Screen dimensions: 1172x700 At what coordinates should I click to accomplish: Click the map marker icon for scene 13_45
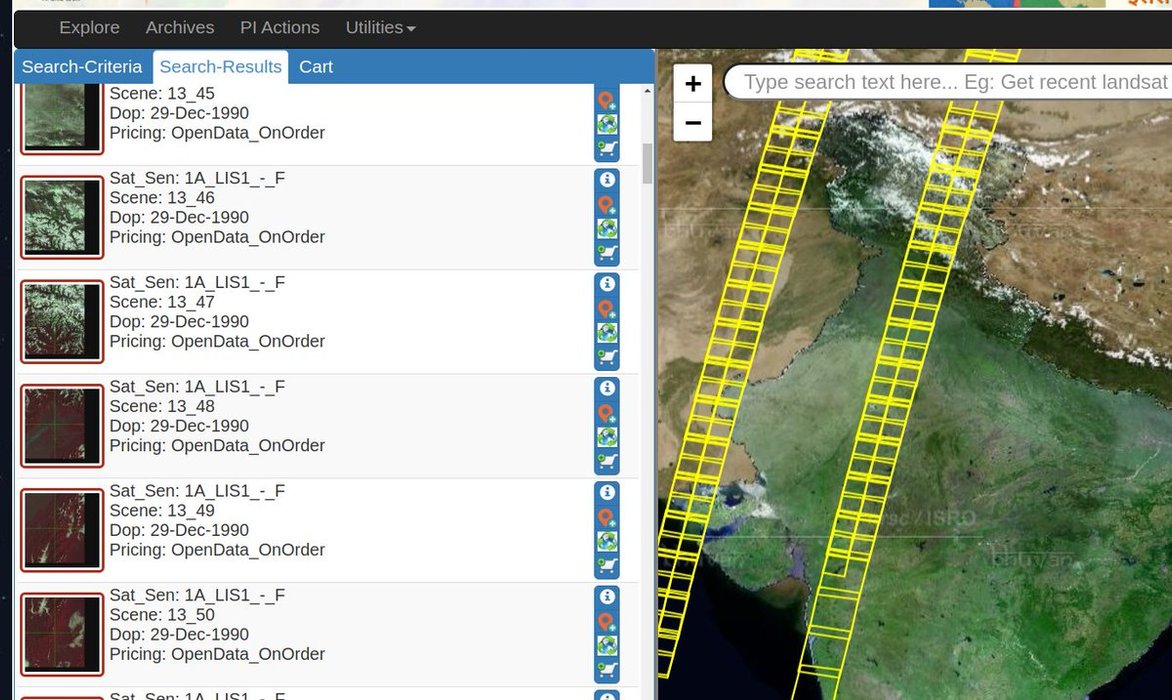606,101
